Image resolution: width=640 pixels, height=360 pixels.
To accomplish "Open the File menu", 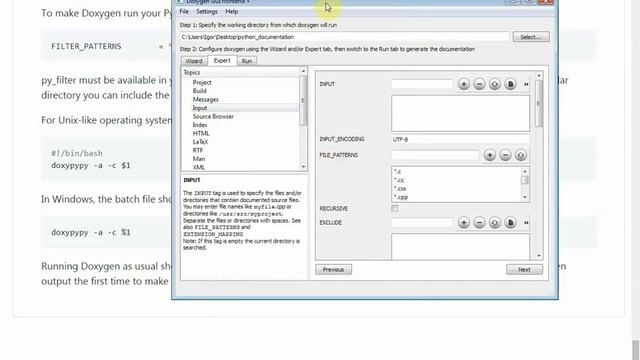I will click(184, 11).
